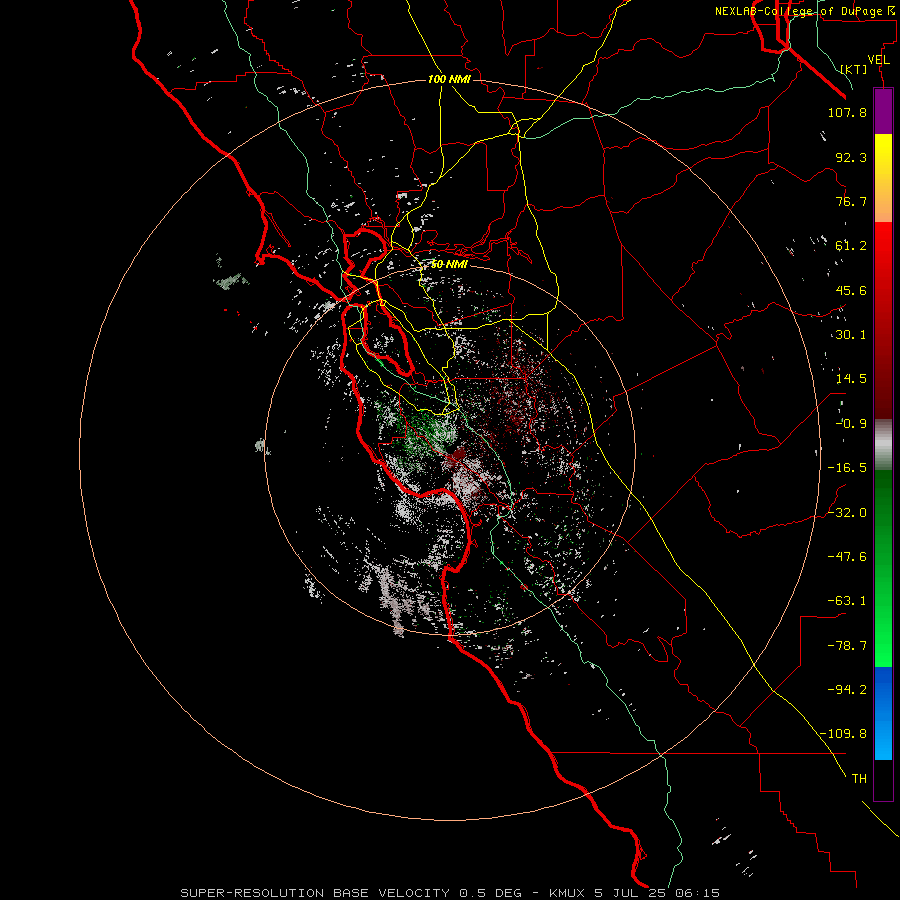Click the 45.6 velocity scale value

point(851,290)
